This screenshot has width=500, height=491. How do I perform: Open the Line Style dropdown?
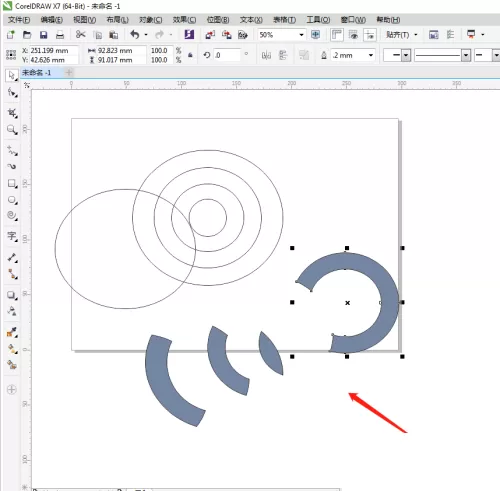[x=466, y=55]
